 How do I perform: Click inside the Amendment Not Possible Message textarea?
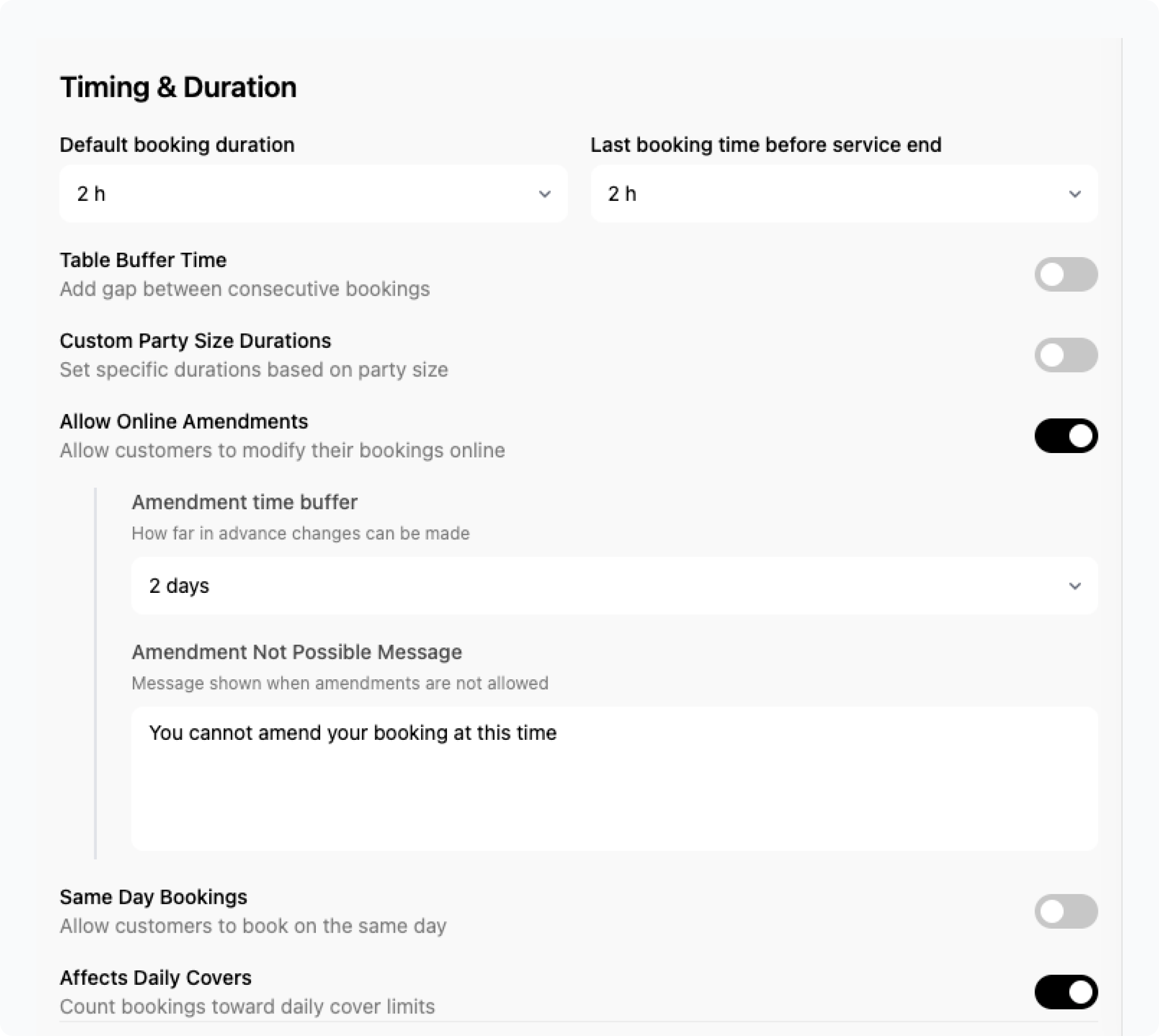[x=614, y=797]
